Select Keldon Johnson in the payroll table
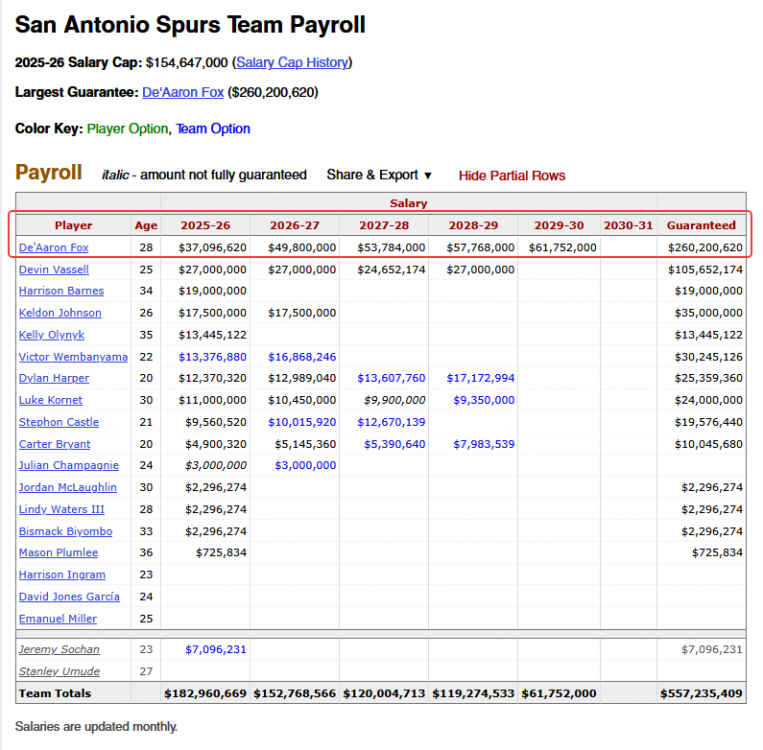The image size is (763, 750). pos(60,313)
